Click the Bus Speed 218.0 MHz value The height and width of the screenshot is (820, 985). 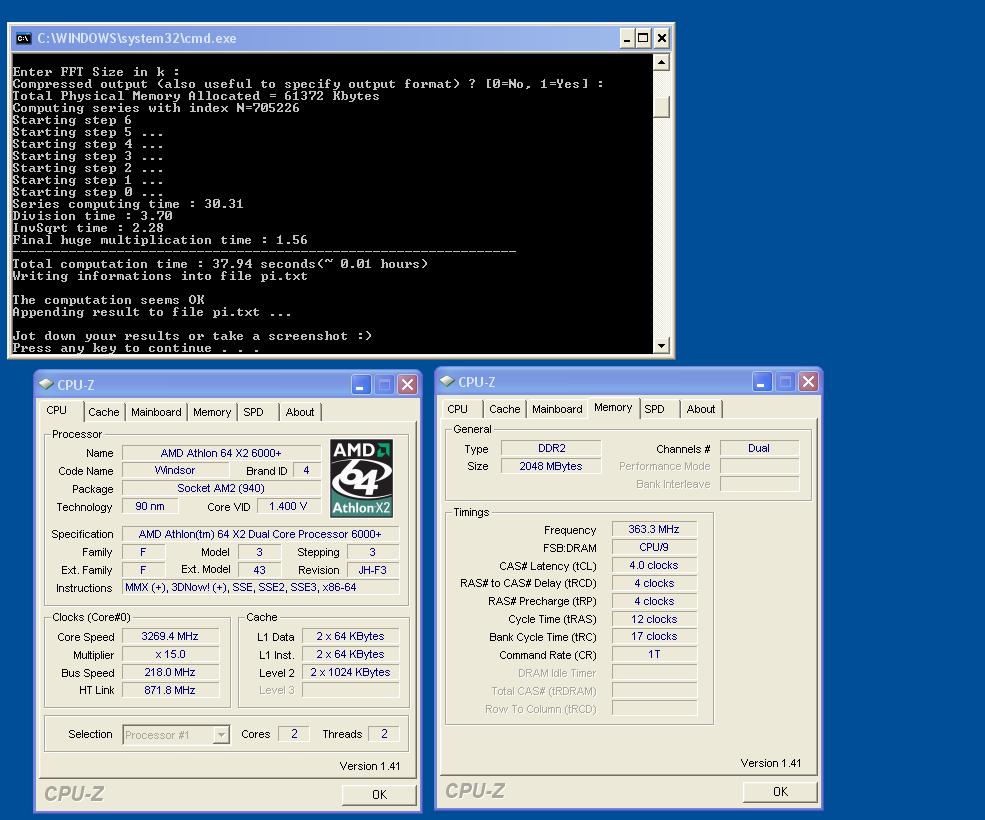tap(170, 672)
